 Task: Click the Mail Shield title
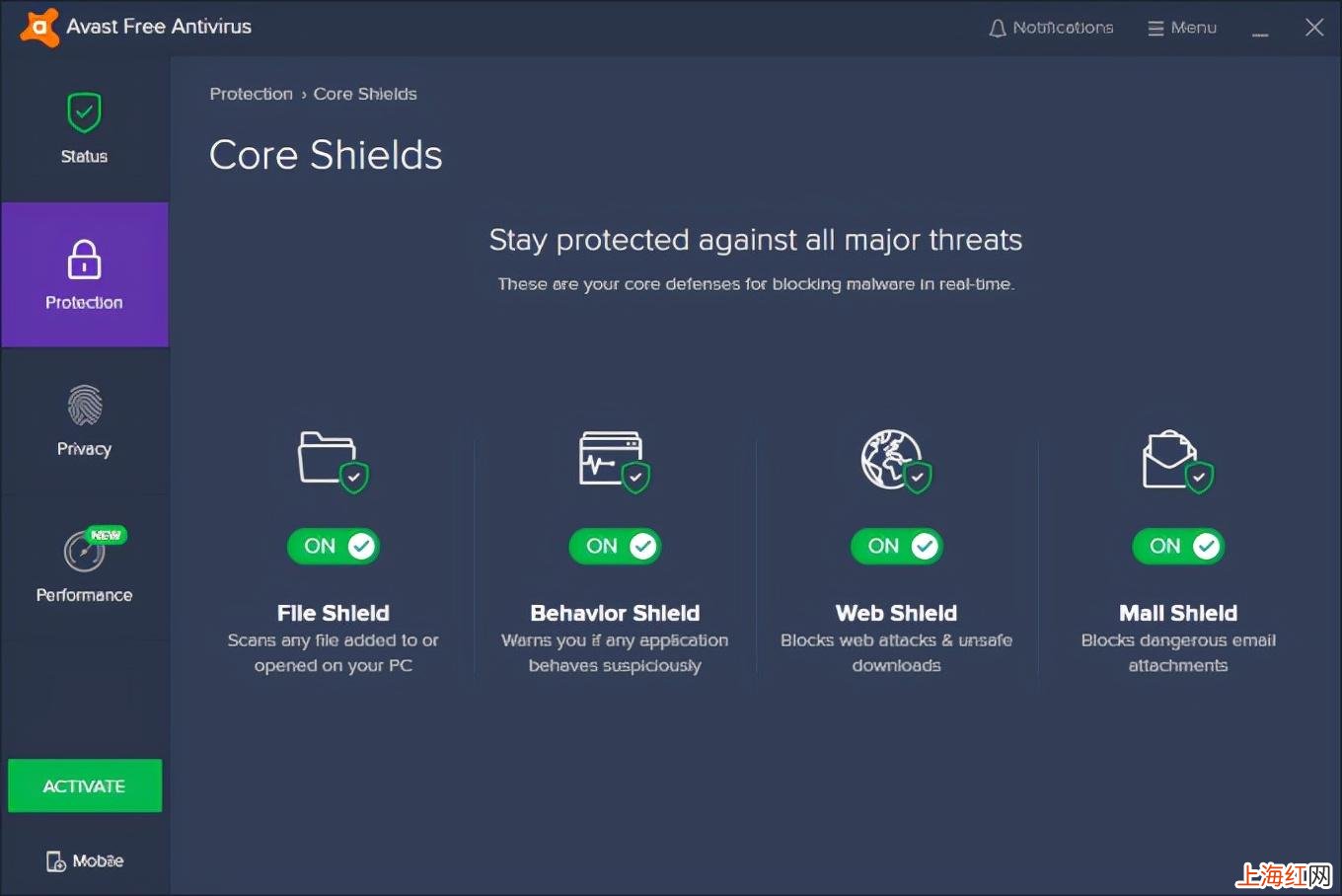tap(1178, 613)
